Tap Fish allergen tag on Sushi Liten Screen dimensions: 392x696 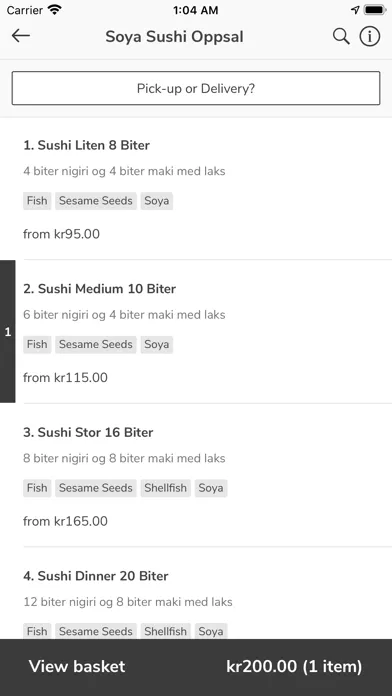pos(37,201)
